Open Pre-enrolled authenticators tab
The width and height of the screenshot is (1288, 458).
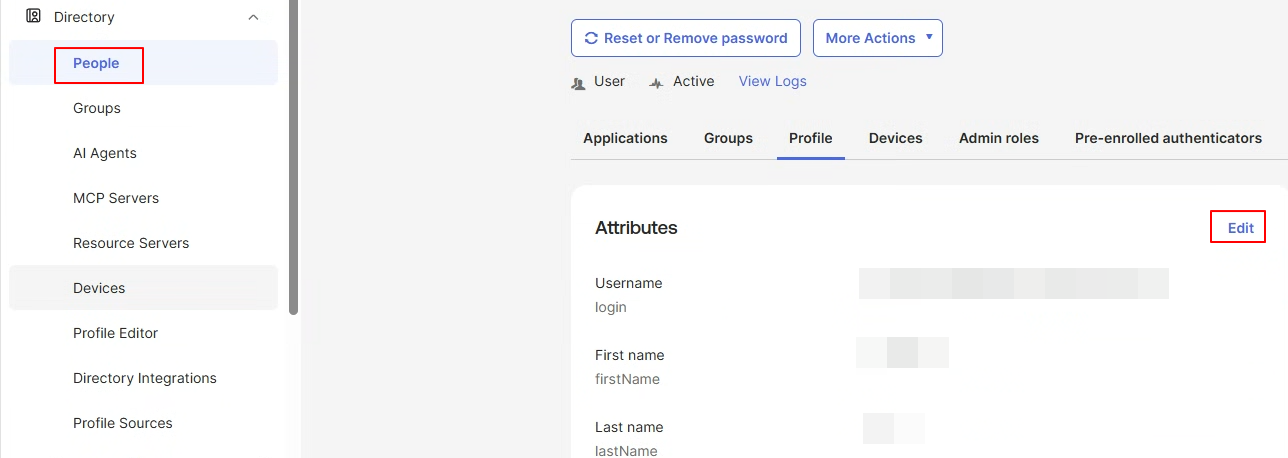[x=1168, y=138]
